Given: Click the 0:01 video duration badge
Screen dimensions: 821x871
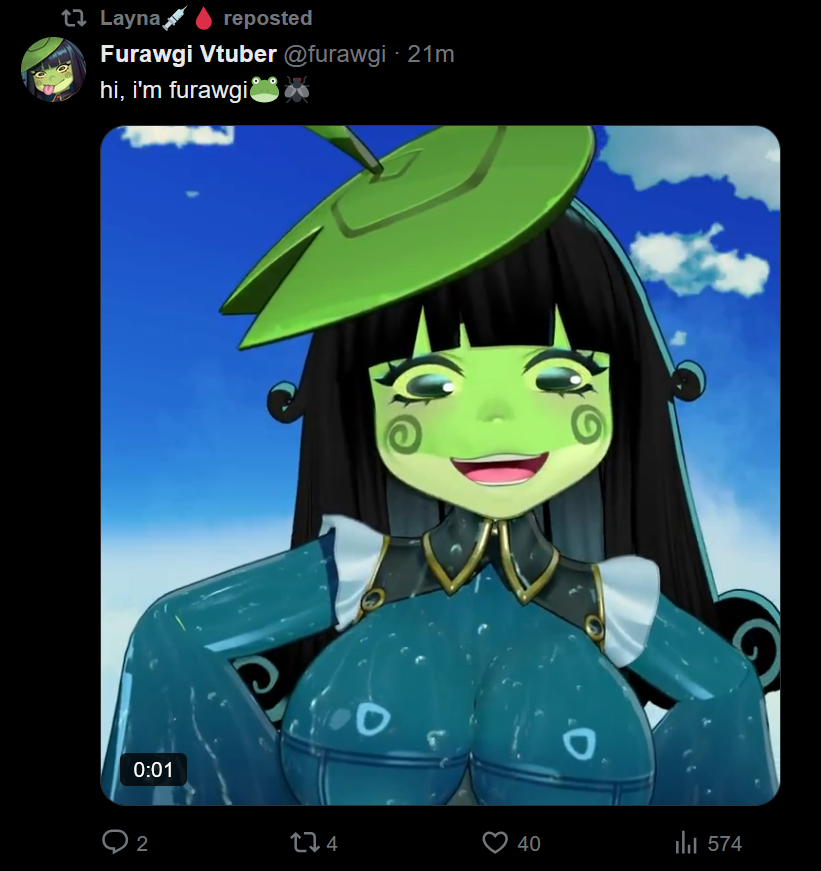Looking at the screenshot, I should click(153, 769).
